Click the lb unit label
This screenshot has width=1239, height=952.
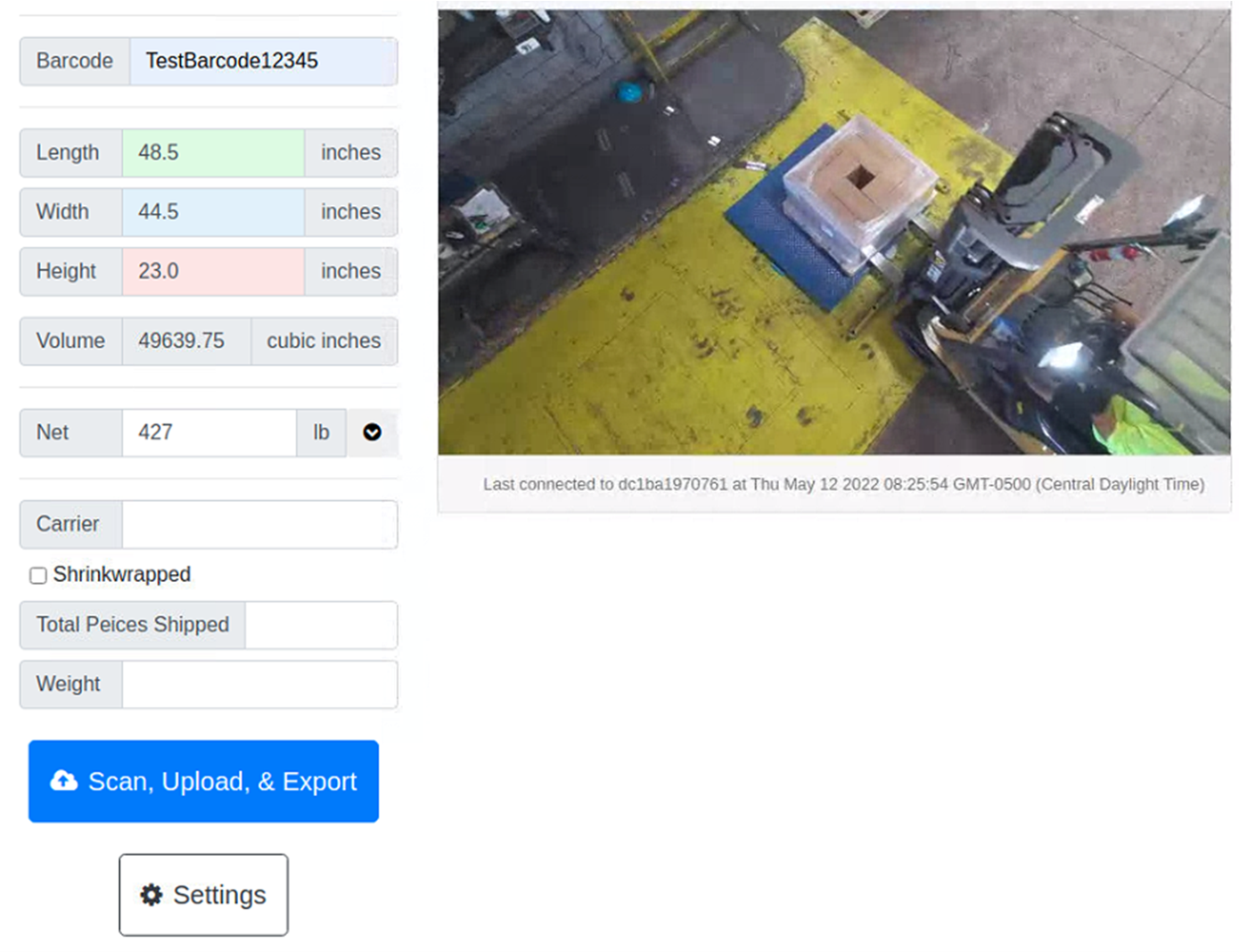(x=321, y=432)
